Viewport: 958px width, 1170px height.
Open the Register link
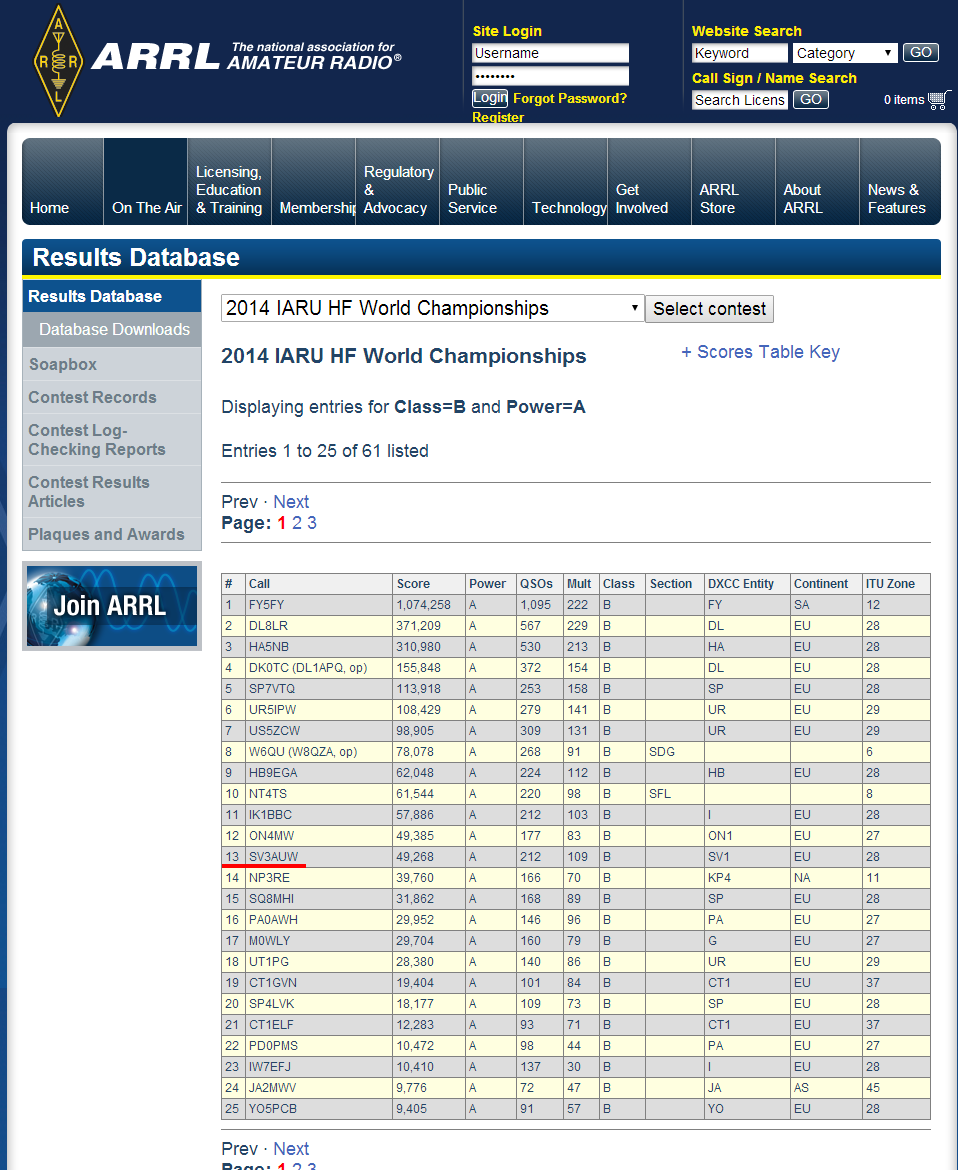498,117
